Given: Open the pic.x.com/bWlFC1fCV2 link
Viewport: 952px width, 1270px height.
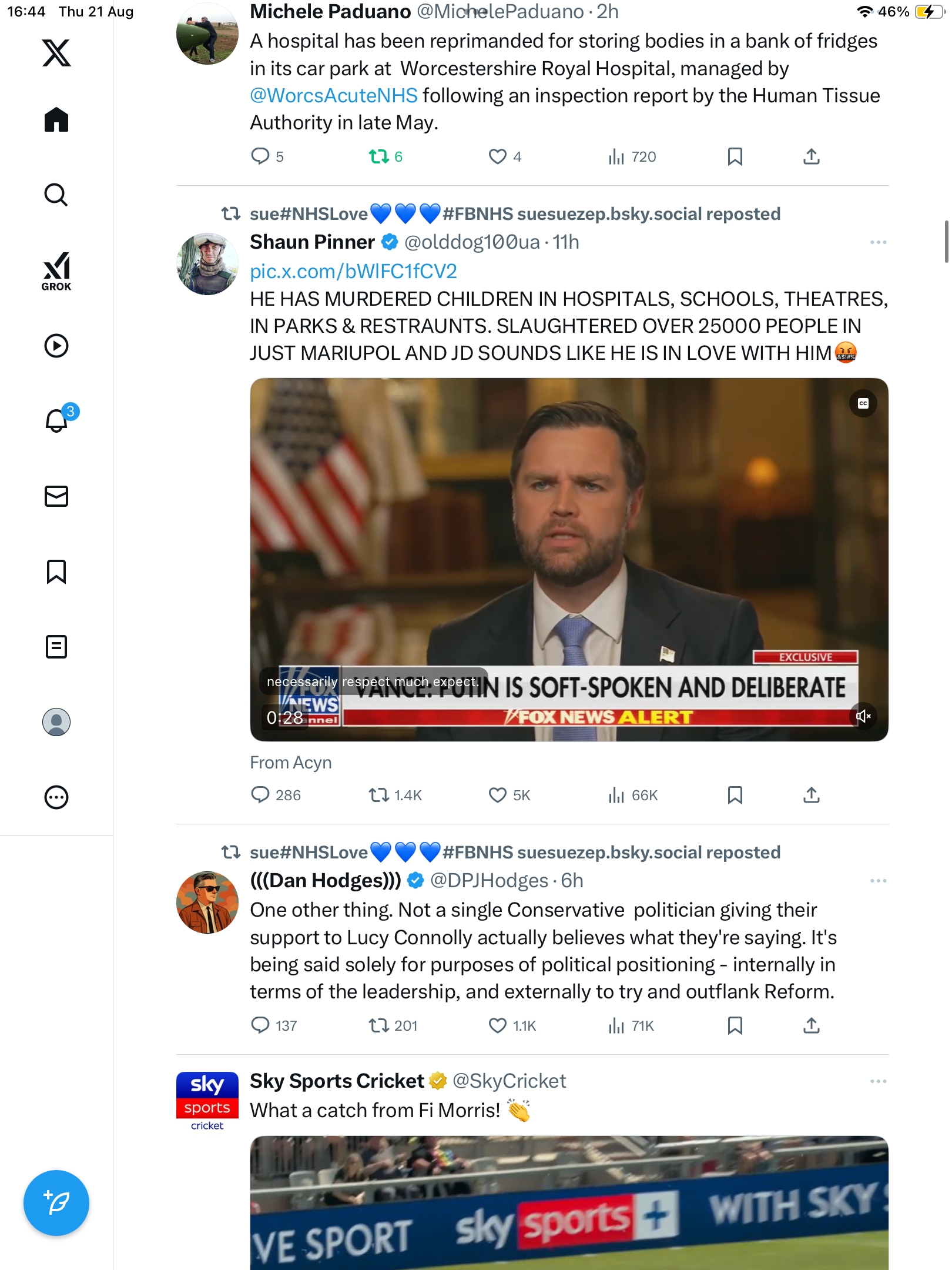Looking at the screenshot, I should point(353,271).
